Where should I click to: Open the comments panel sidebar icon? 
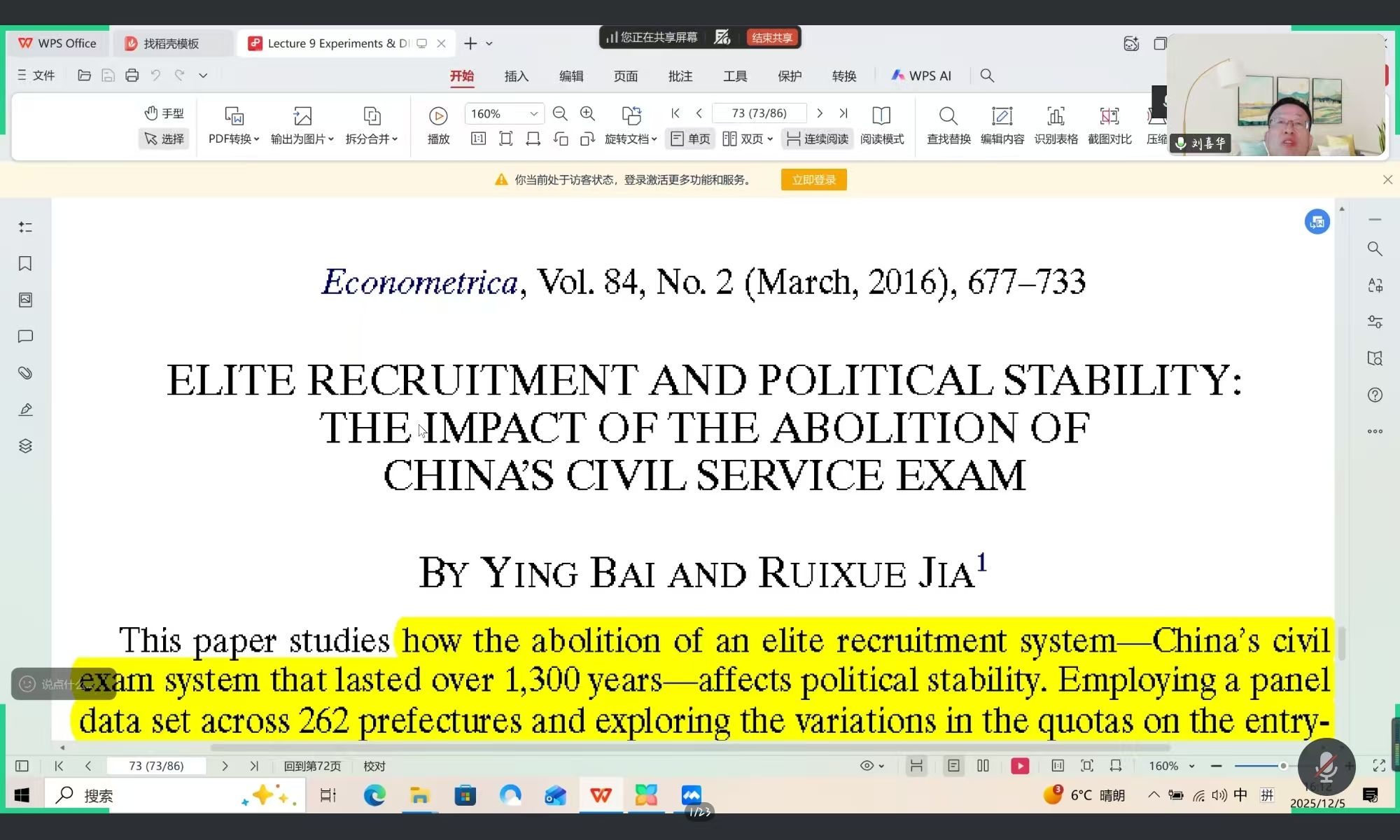pos(25,336)
